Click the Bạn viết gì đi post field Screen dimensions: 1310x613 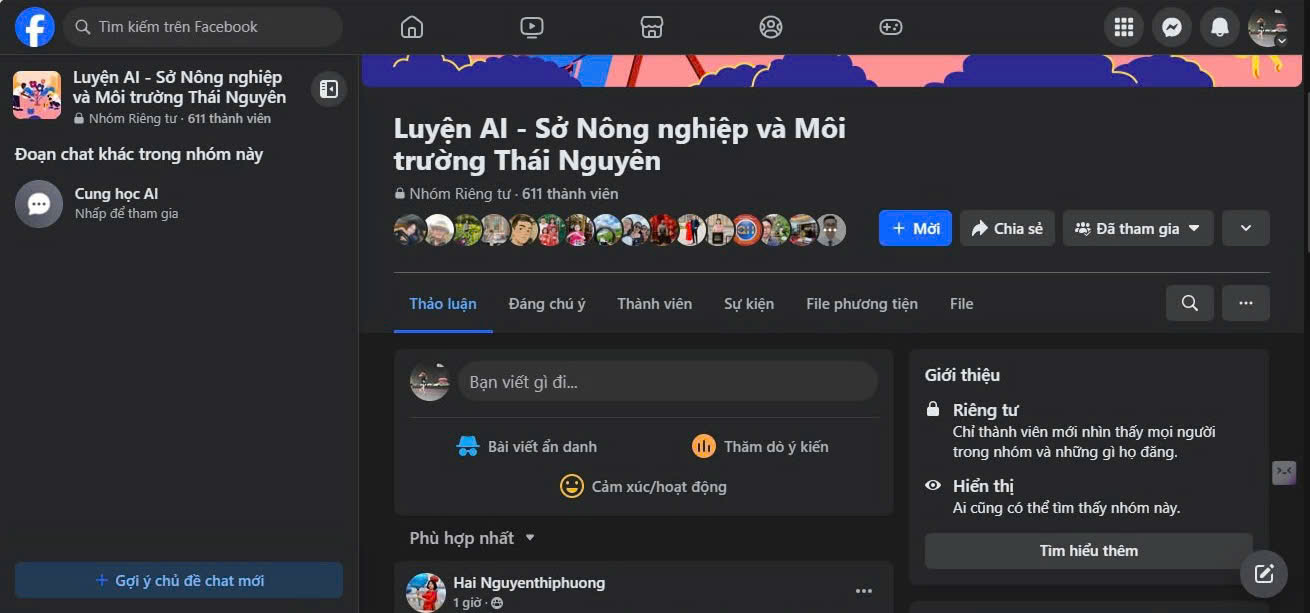coord(668,382)
